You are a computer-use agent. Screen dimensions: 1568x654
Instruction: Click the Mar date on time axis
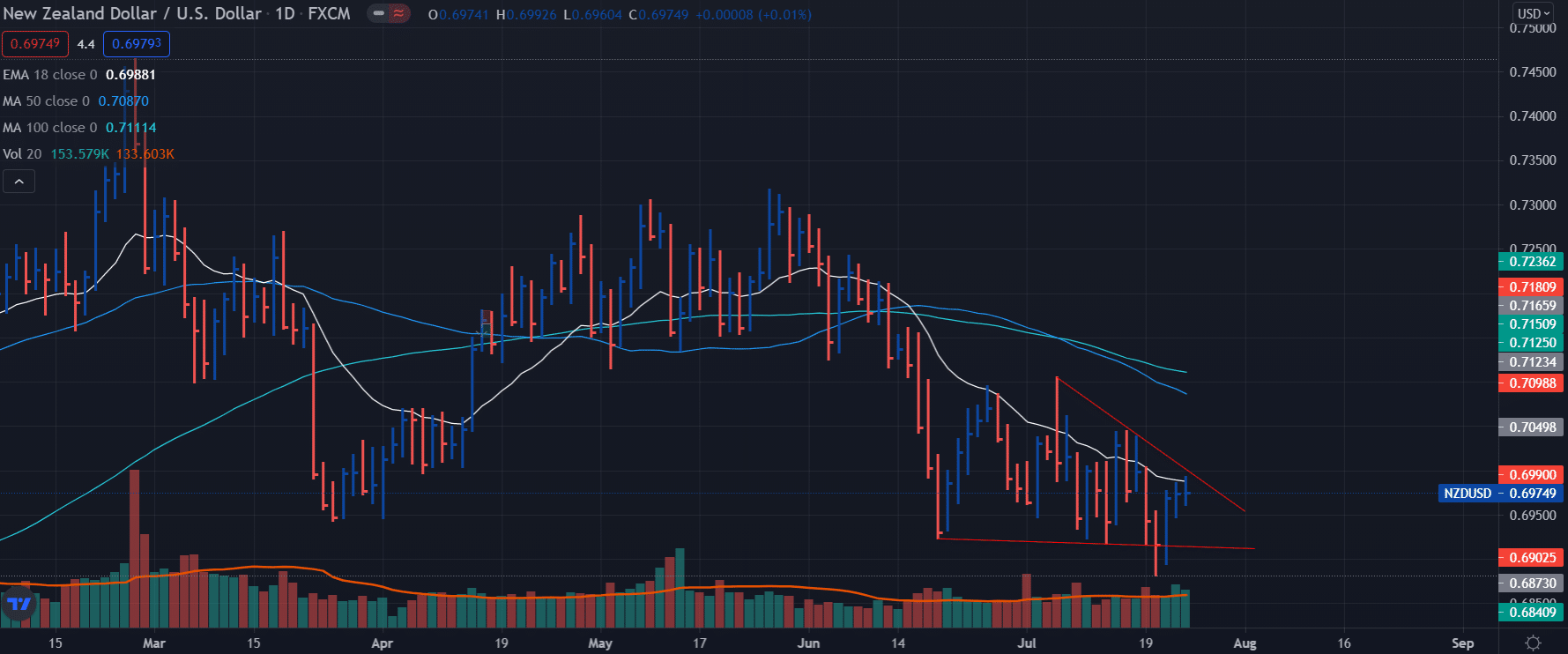154,643
